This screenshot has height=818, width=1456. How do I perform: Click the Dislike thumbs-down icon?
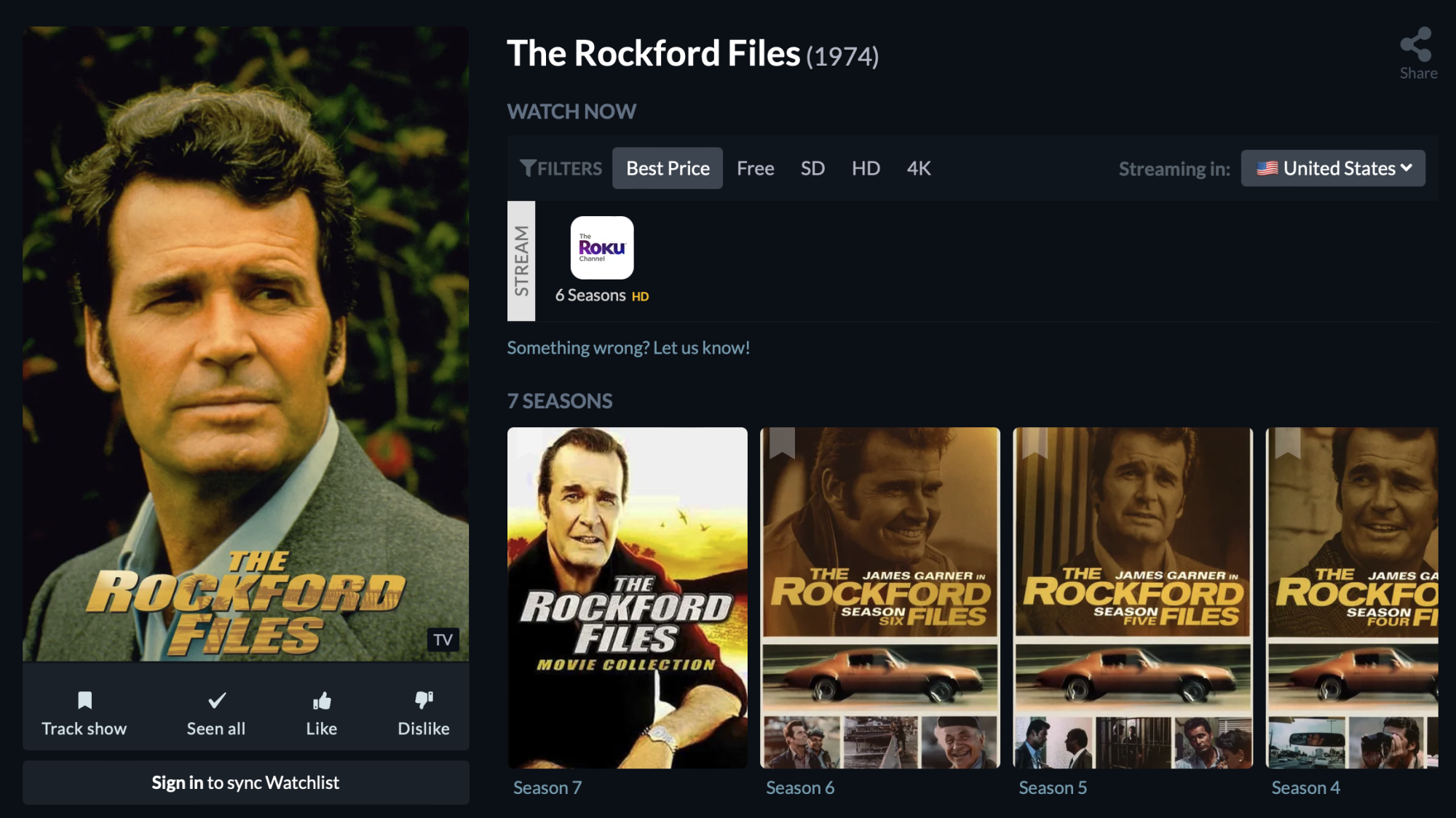[424, 700]
